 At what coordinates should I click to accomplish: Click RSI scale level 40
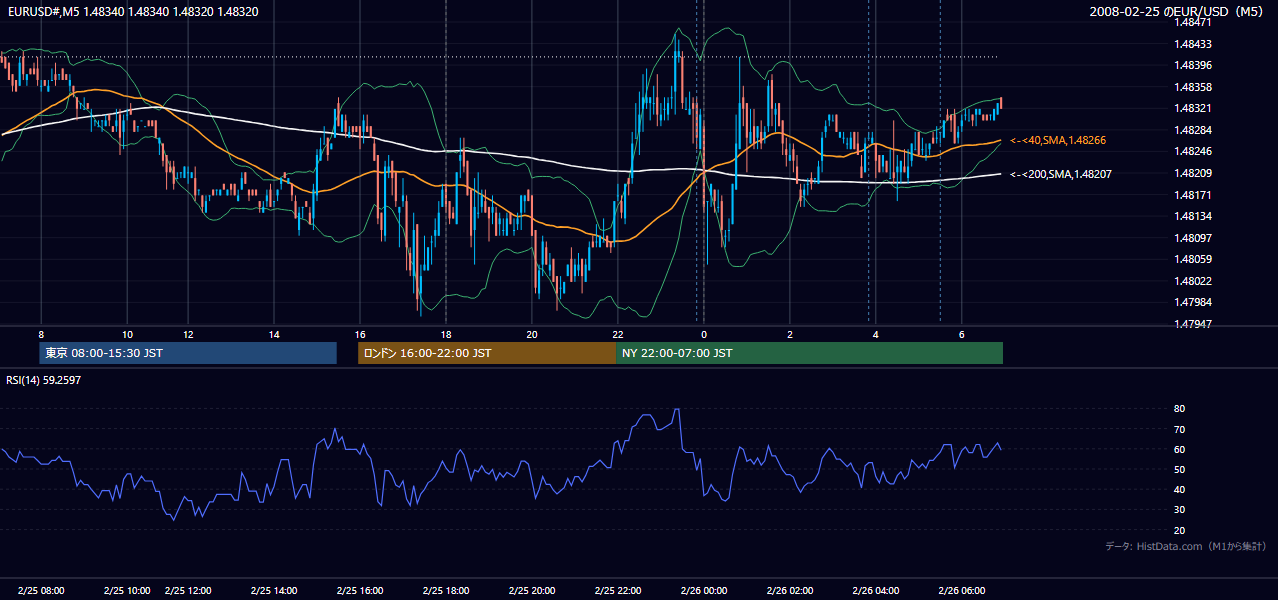(1180, 489)
